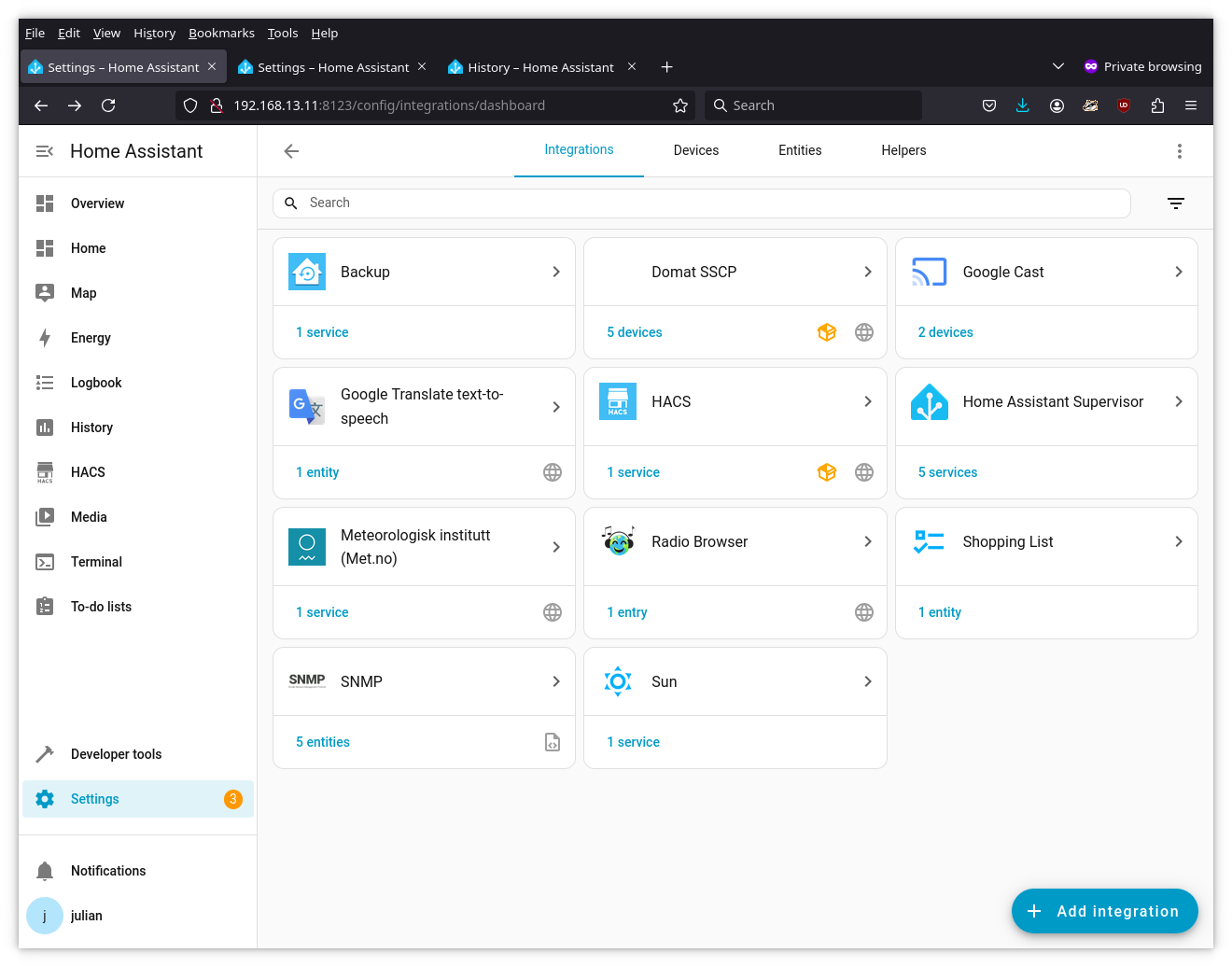Click the YAML file icon on SNMP card
1232x967 pixels.
tap(553, 742)
